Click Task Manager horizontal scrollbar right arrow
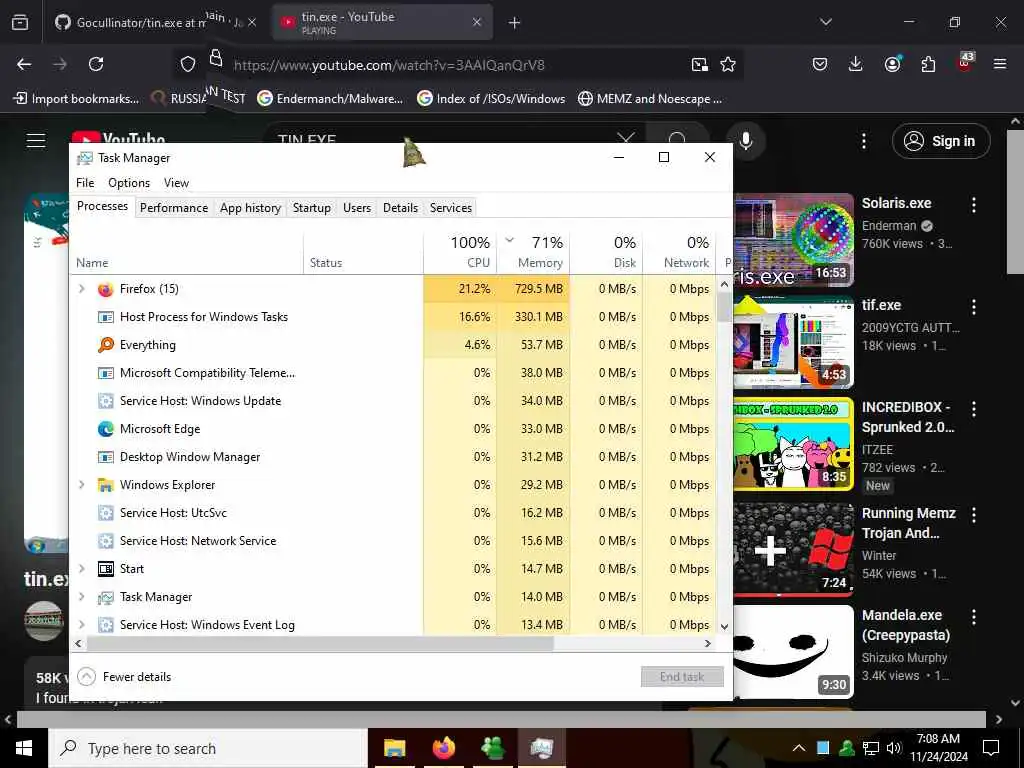The height and width of the screenshot is (768, 1024). click(708, 643)
